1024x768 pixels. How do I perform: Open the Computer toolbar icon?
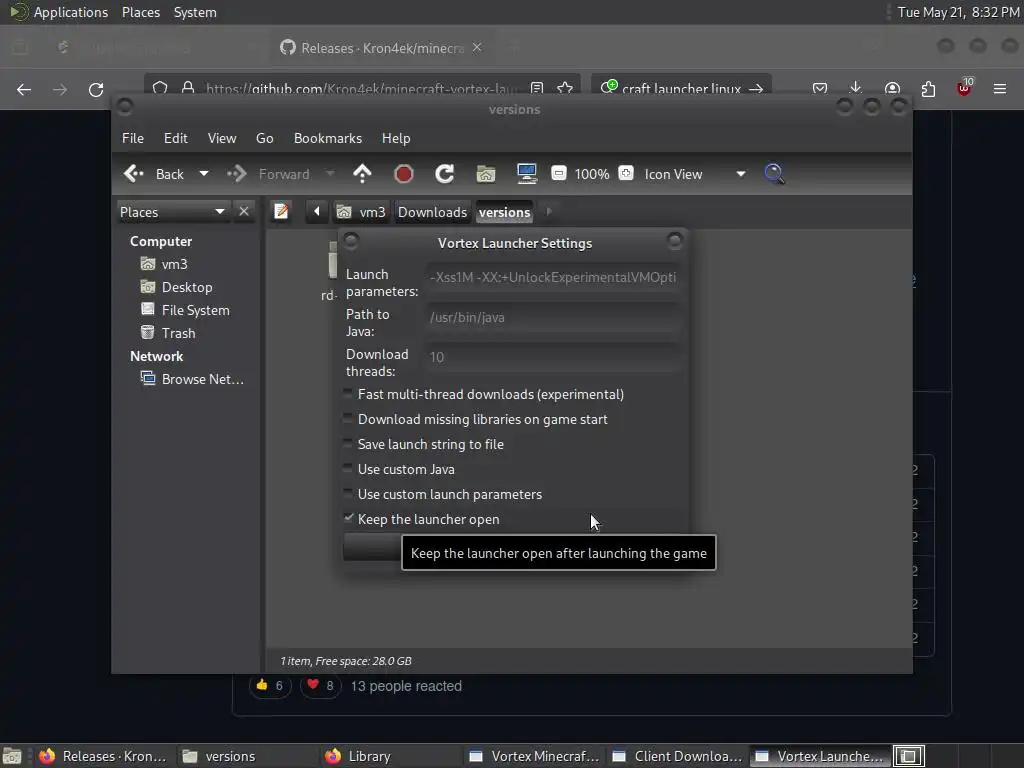(x=526, y=173)
